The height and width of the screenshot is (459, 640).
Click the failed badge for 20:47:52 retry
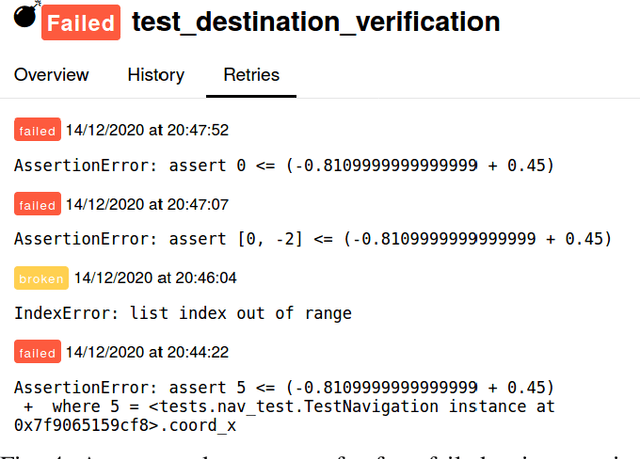click(x=37, y=130)
